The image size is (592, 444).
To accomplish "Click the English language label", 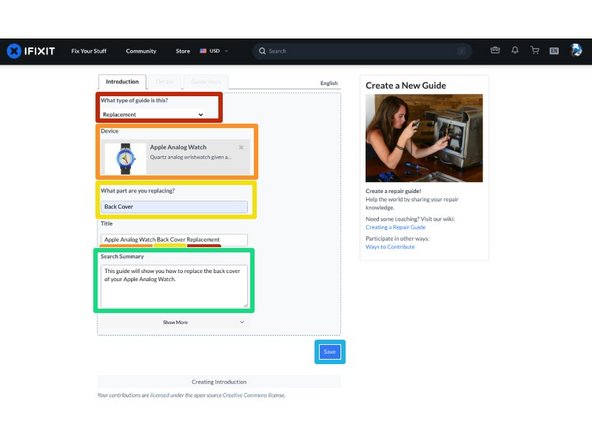I will (x=329, y=83).
